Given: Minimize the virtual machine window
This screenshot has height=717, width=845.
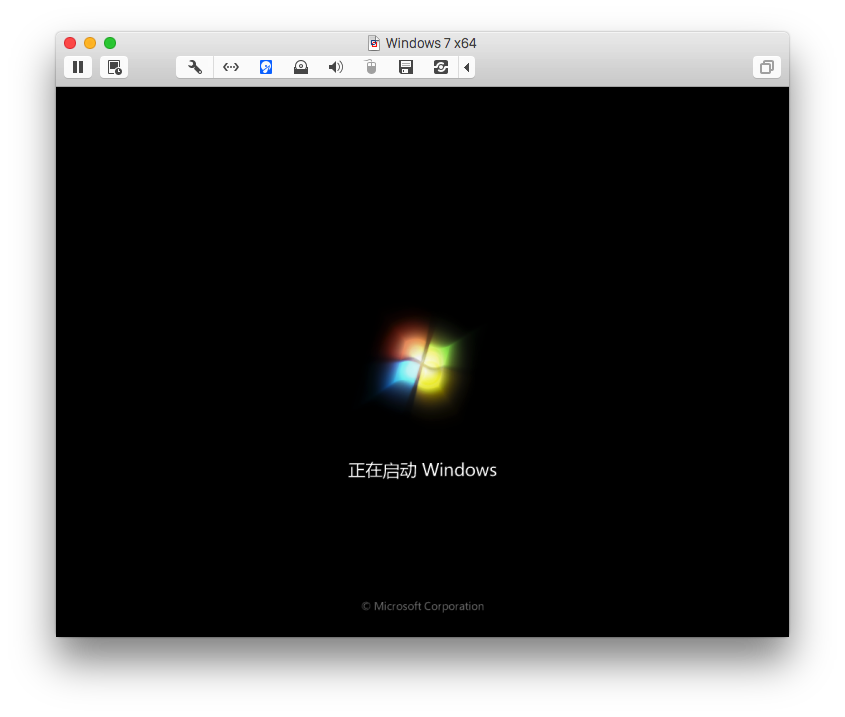Looking at the screenshot, I should click(x=90, y=43).
